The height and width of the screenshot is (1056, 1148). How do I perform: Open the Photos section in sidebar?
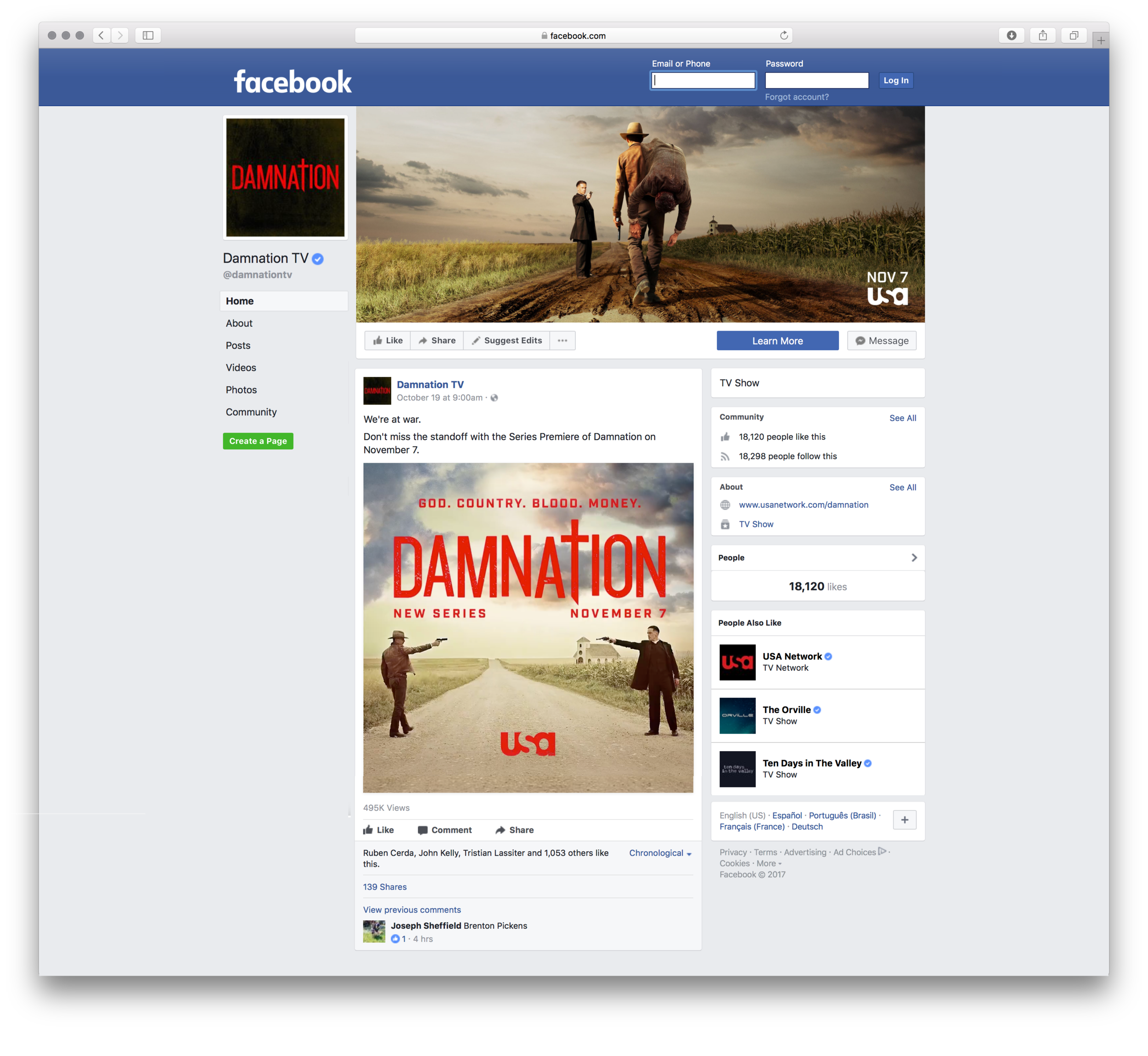241,390
